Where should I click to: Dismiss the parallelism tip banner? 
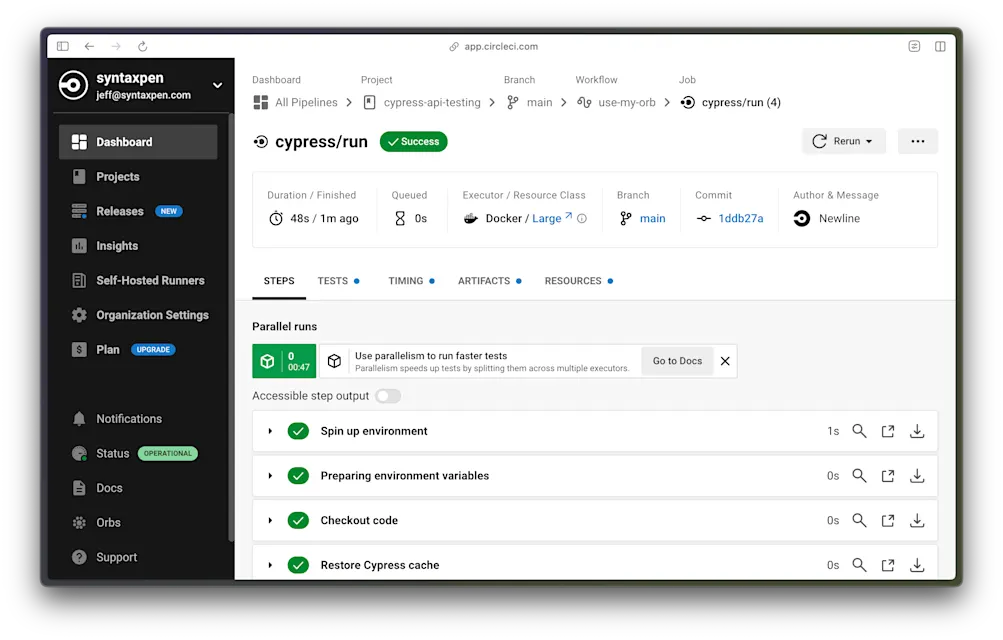(725, 361)
